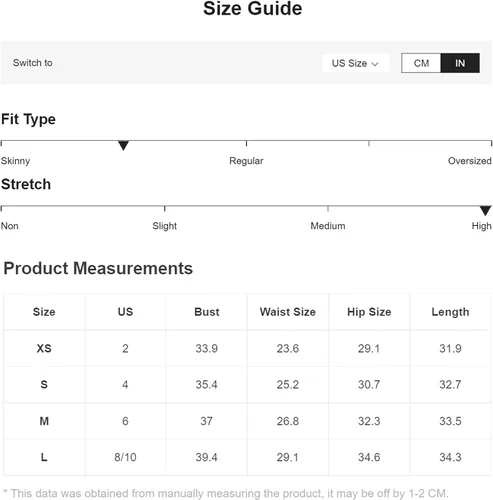Screen dimensions: 493x500
Task: Click waist value 25.2
Action: click(x=288, y=385)
